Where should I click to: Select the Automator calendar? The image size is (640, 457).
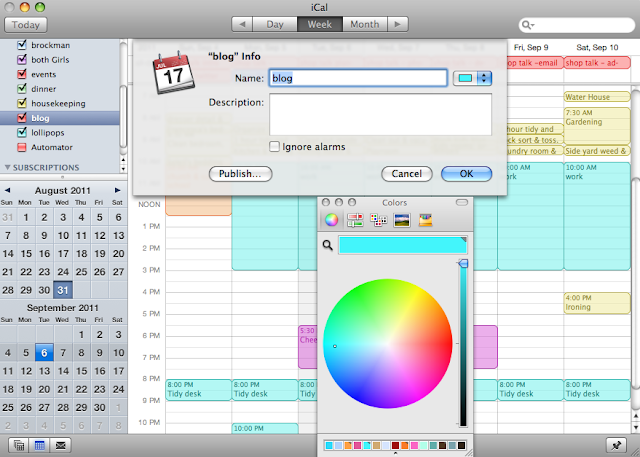click(52, 147)
